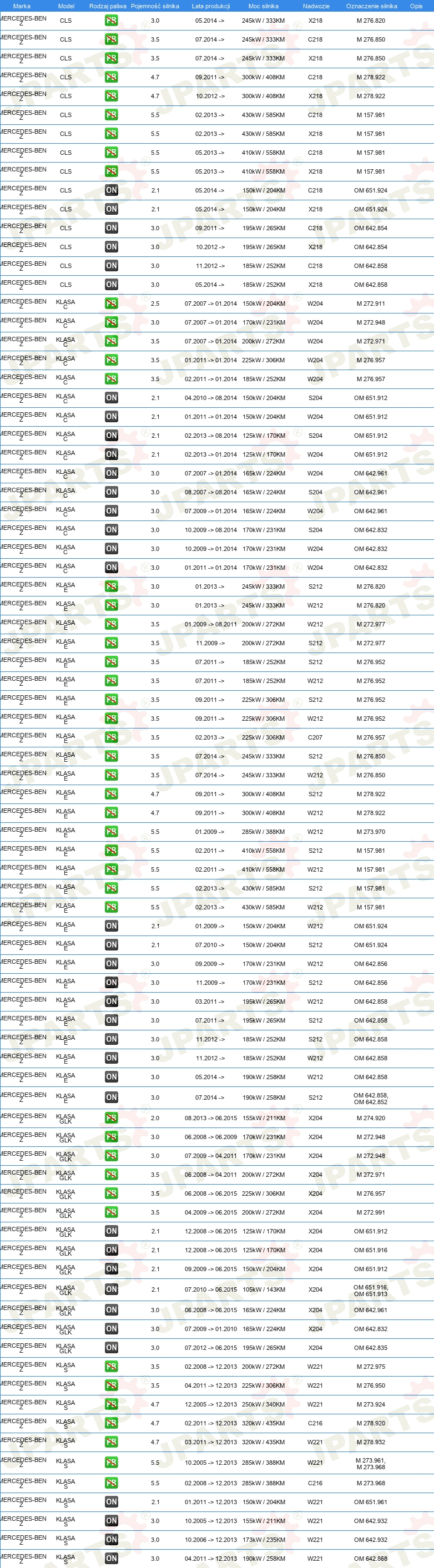Viewport: 434px width, 1568px height.
Task: Click petrol icon in Klasa S M 278.932 row
Action: point(112,1442)
